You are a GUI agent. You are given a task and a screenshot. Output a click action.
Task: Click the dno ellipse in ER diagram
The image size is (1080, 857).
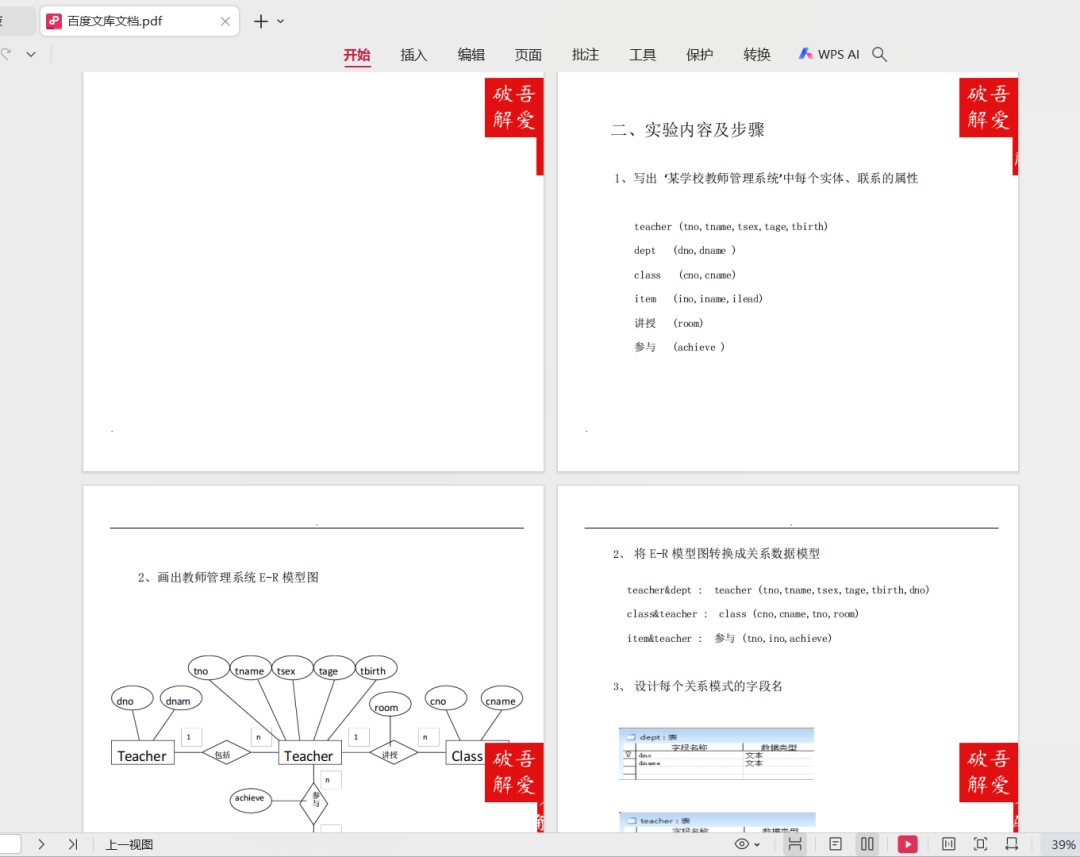click(132, 699)
